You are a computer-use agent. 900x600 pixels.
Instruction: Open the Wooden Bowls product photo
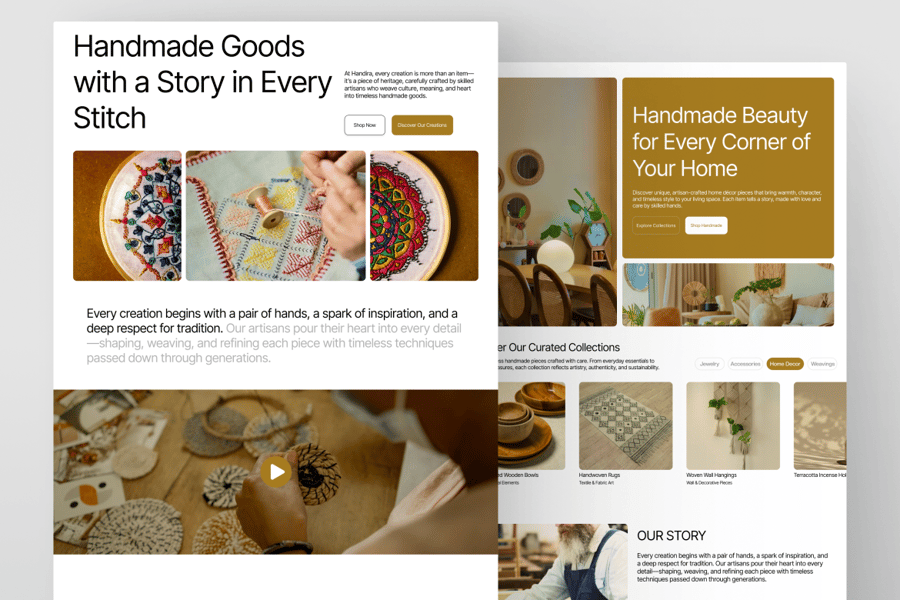click(532, 426)
